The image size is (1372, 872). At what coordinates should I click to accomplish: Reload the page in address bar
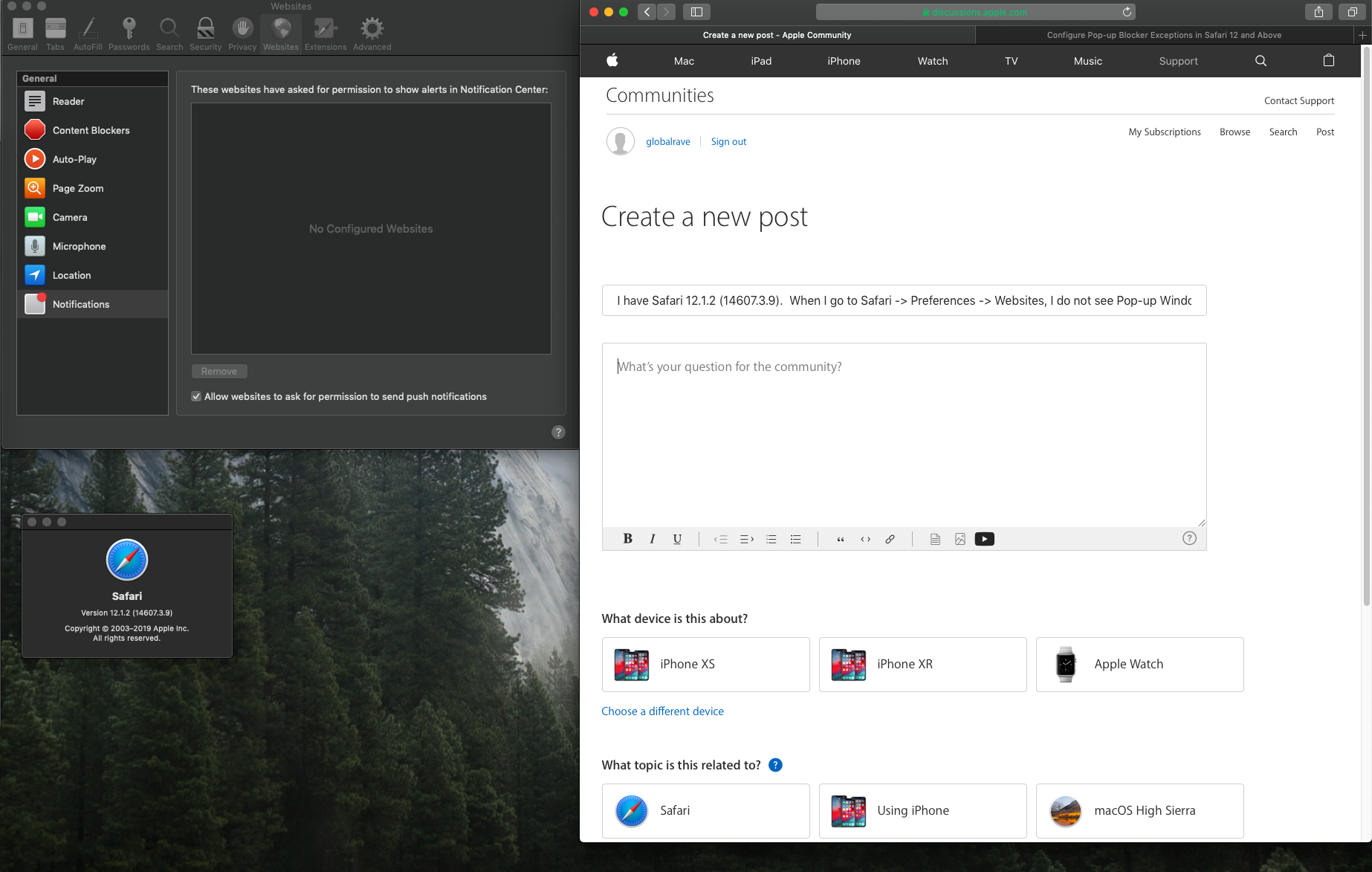1127,12
